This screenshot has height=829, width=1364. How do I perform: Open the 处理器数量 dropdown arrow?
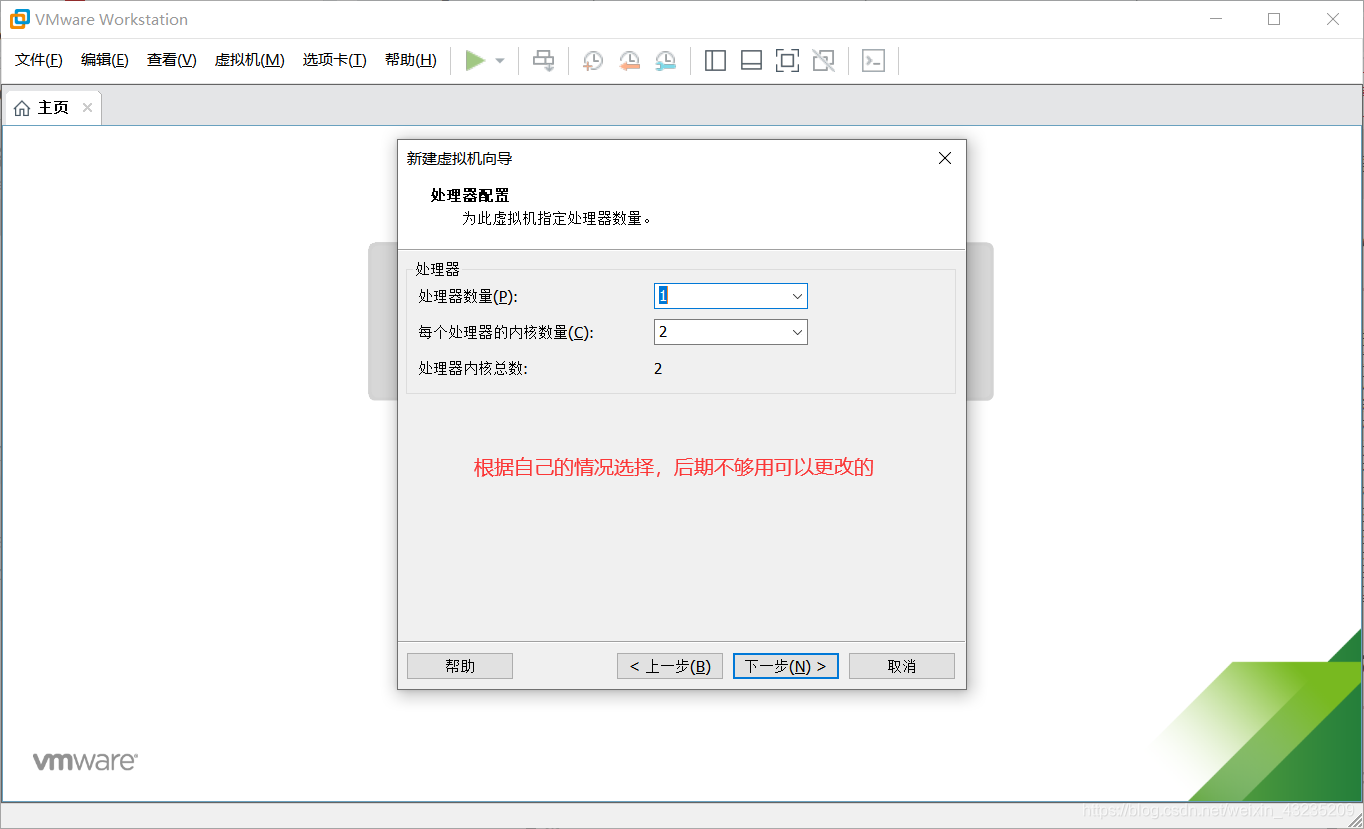pyautogui.click(x=797, y=296)
